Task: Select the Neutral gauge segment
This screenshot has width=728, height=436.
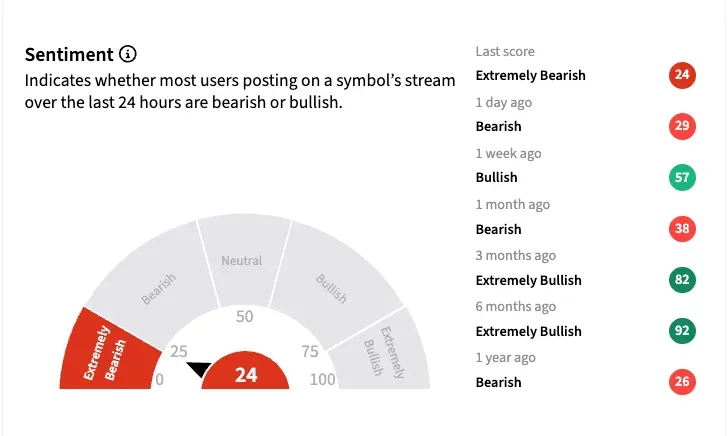Action: (x=241, y=258)
